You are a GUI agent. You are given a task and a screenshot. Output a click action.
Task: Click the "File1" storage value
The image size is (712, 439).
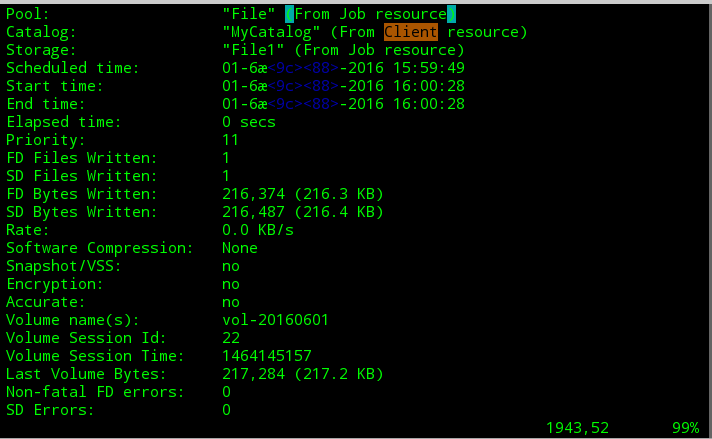[x=253, y=50]
